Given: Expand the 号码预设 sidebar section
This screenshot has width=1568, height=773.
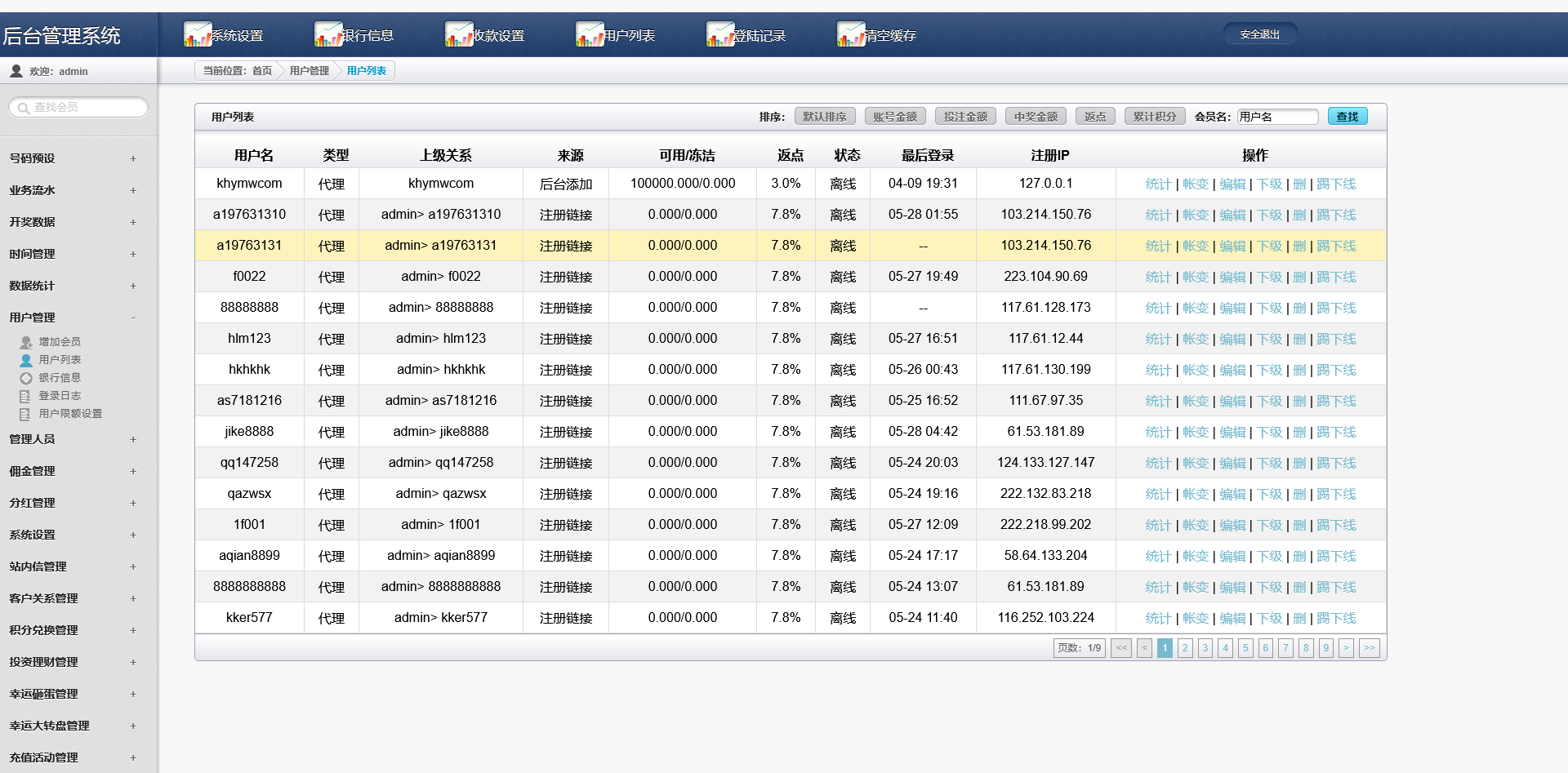Looking at the screenshot, I should click(133, 158).
